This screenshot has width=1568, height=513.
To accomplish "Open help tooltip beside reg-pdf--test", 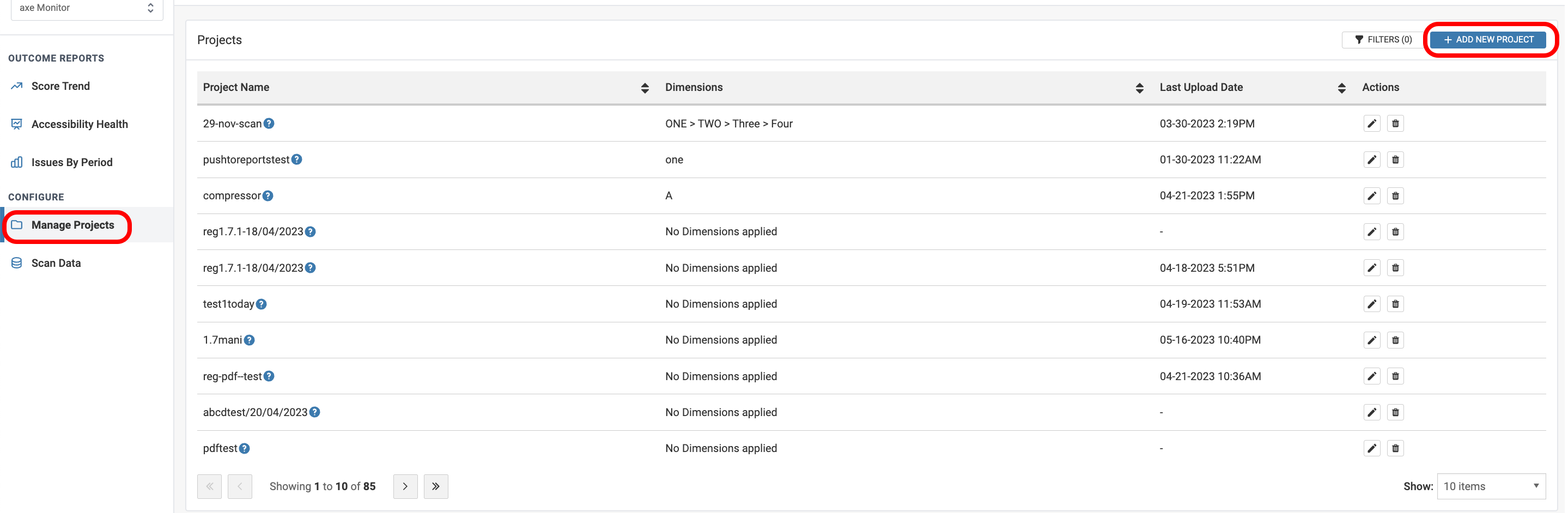I will (269, 376).
